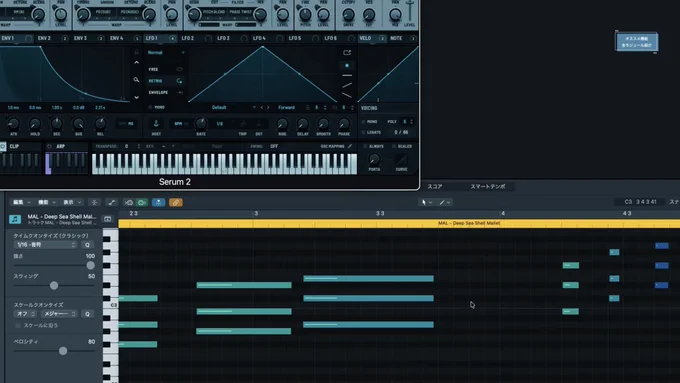Click the lock icon above the envelope zoom controls

[x=137, y=52]
